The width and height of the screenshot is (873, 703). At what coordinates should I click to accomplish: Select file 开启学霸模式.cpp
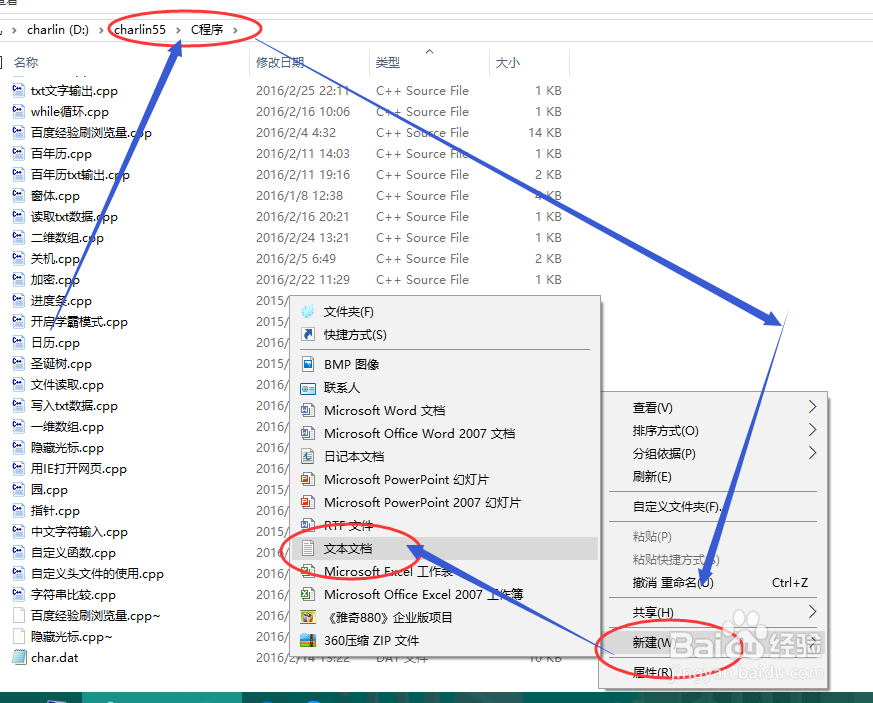tap(79, 321)
